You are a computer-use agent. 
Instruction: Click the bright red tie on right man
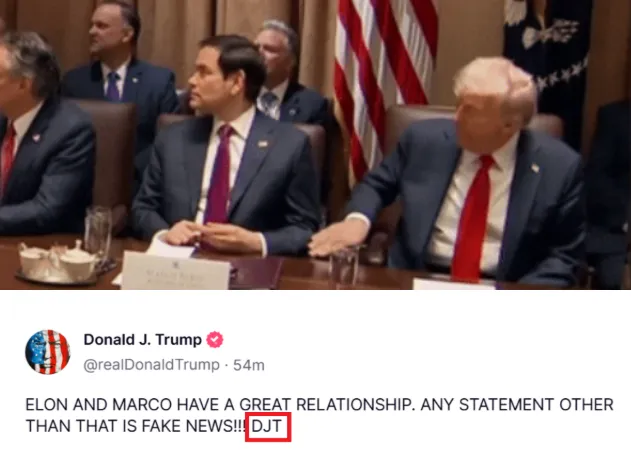(473, 217)
